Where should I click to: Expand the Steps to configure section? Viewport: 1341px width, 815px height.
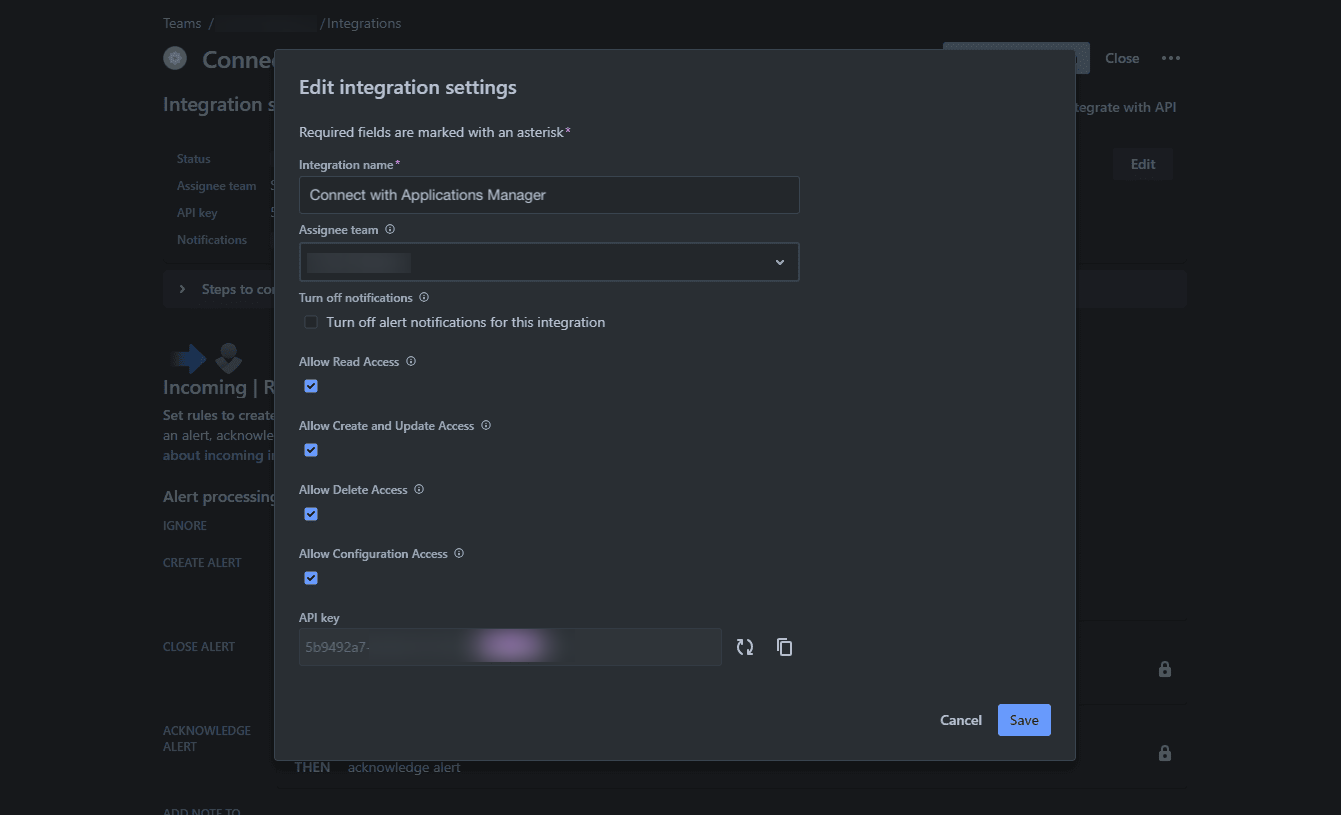click(182, 289)
